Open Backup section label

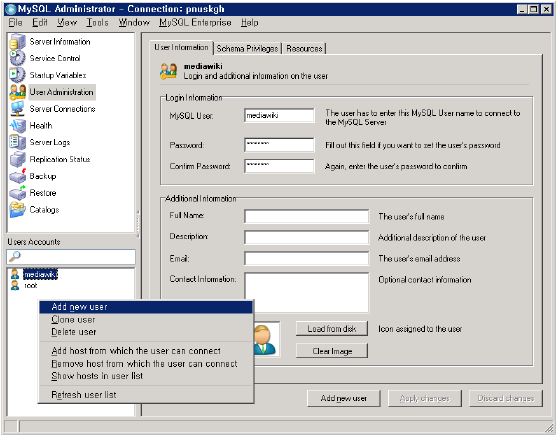click(43, 176)
